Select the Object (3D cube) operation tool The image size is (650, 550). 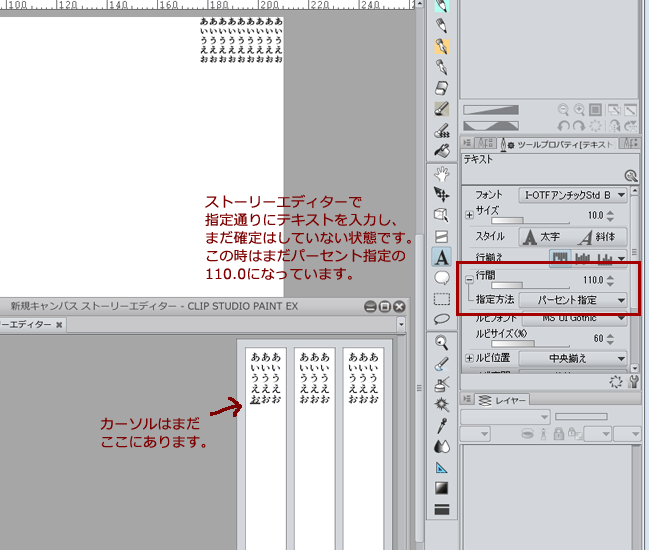(x=441, y=215)
